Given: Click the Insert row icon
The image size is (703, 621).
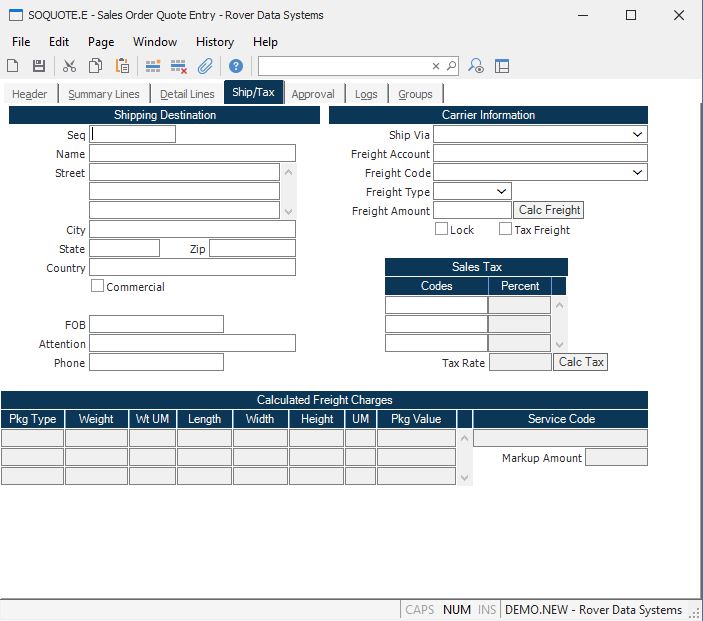Looking at the screenshot, I should pos(153,66).
